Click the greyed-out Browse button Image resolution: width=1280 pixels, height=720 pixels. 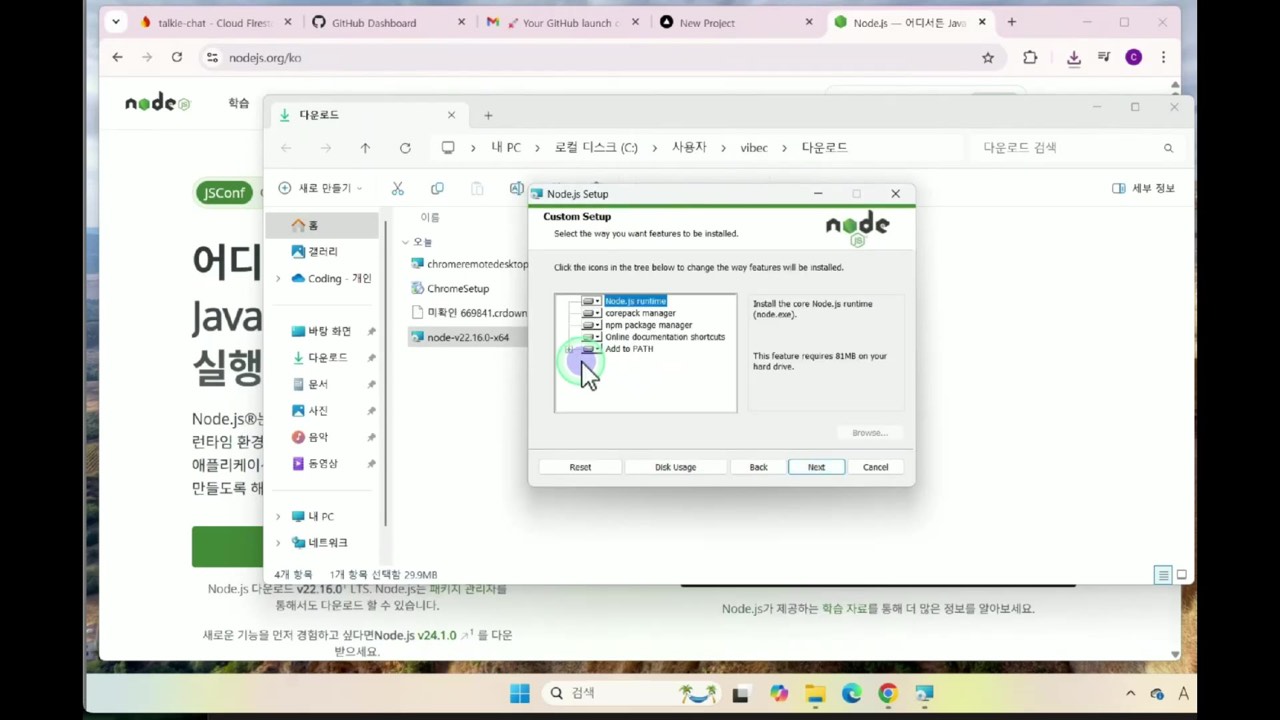(x=869, y=433)
